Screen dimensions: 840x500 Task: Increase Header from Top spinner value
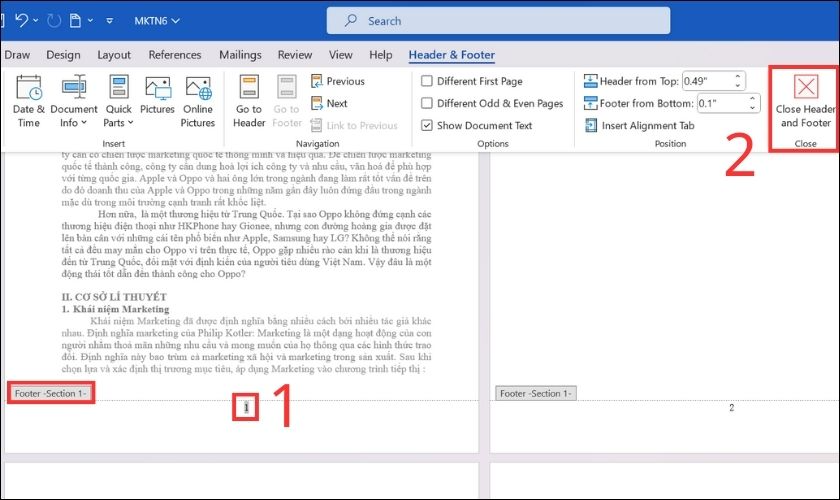[x=738, y=77]
